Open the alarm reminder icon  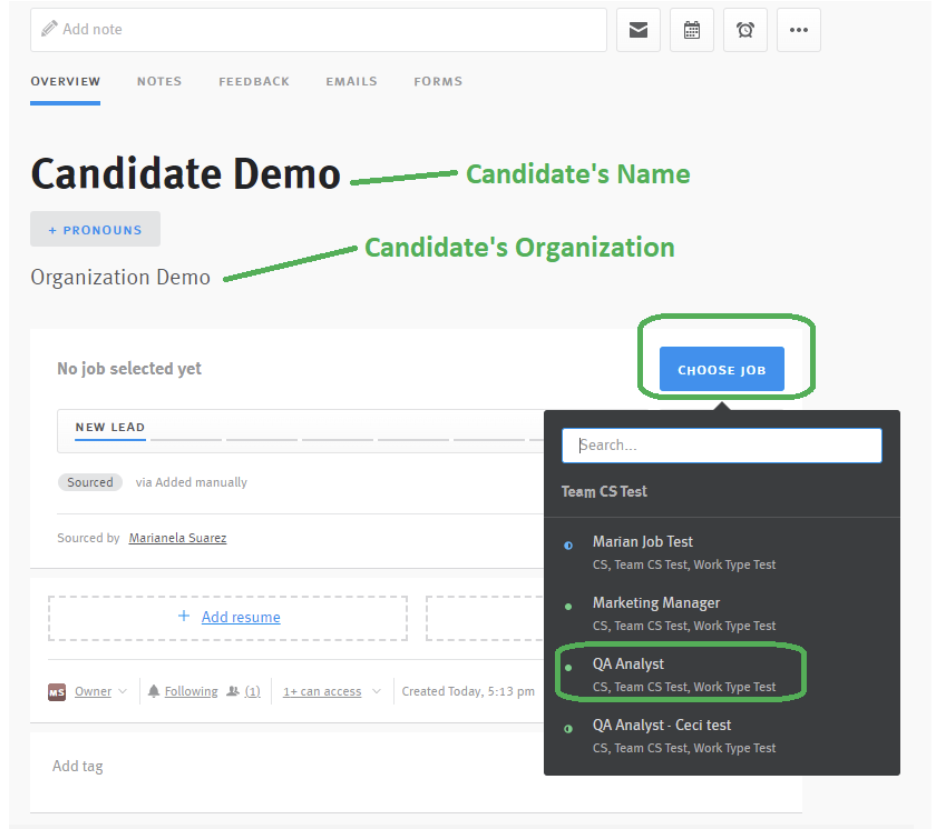[x=745, y=30]
